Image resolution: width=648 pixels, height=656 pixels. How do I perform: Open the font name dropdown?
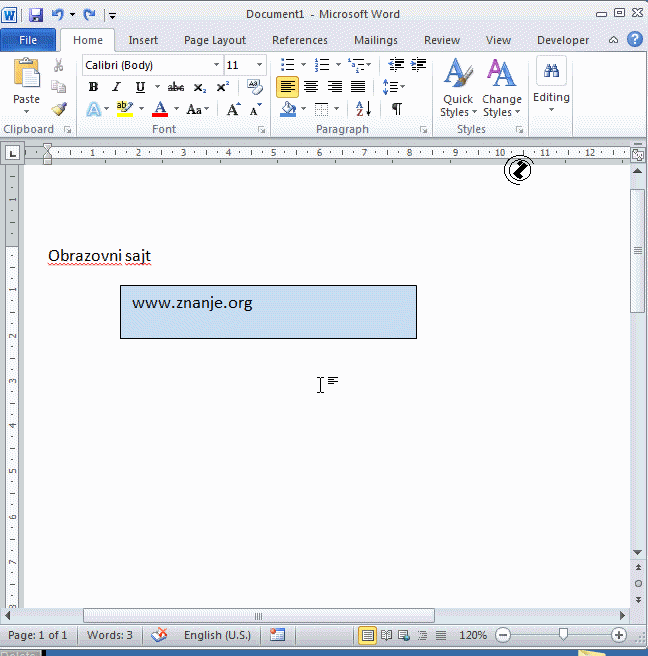216,65
